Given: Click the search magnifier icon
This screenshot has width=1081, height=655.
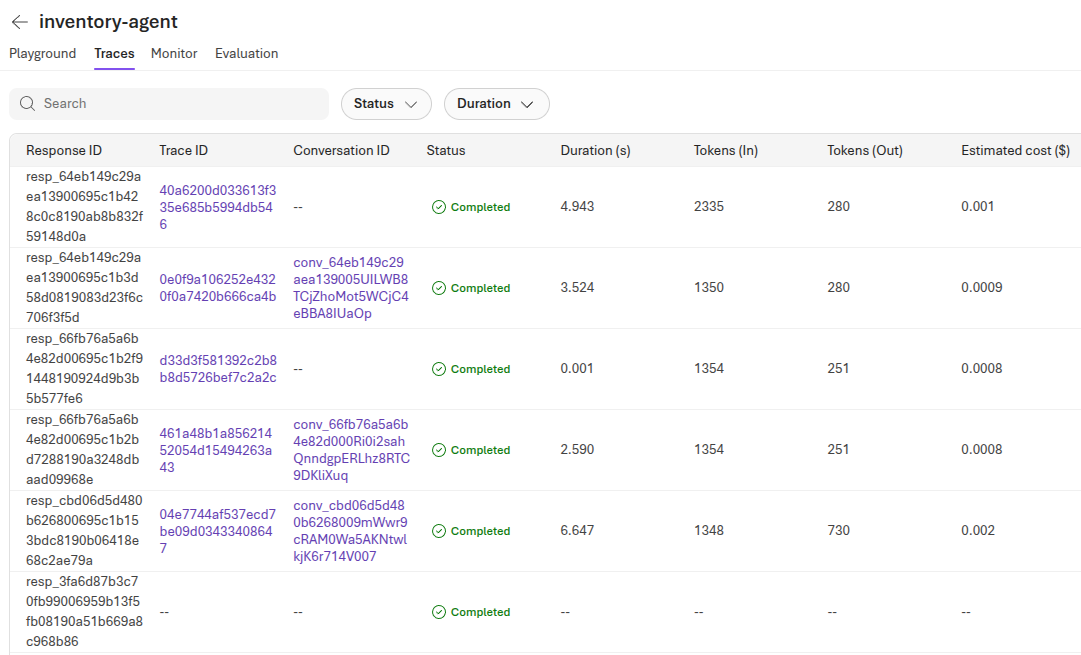Looking at the screenshot, I should click(x=26, y=103).
